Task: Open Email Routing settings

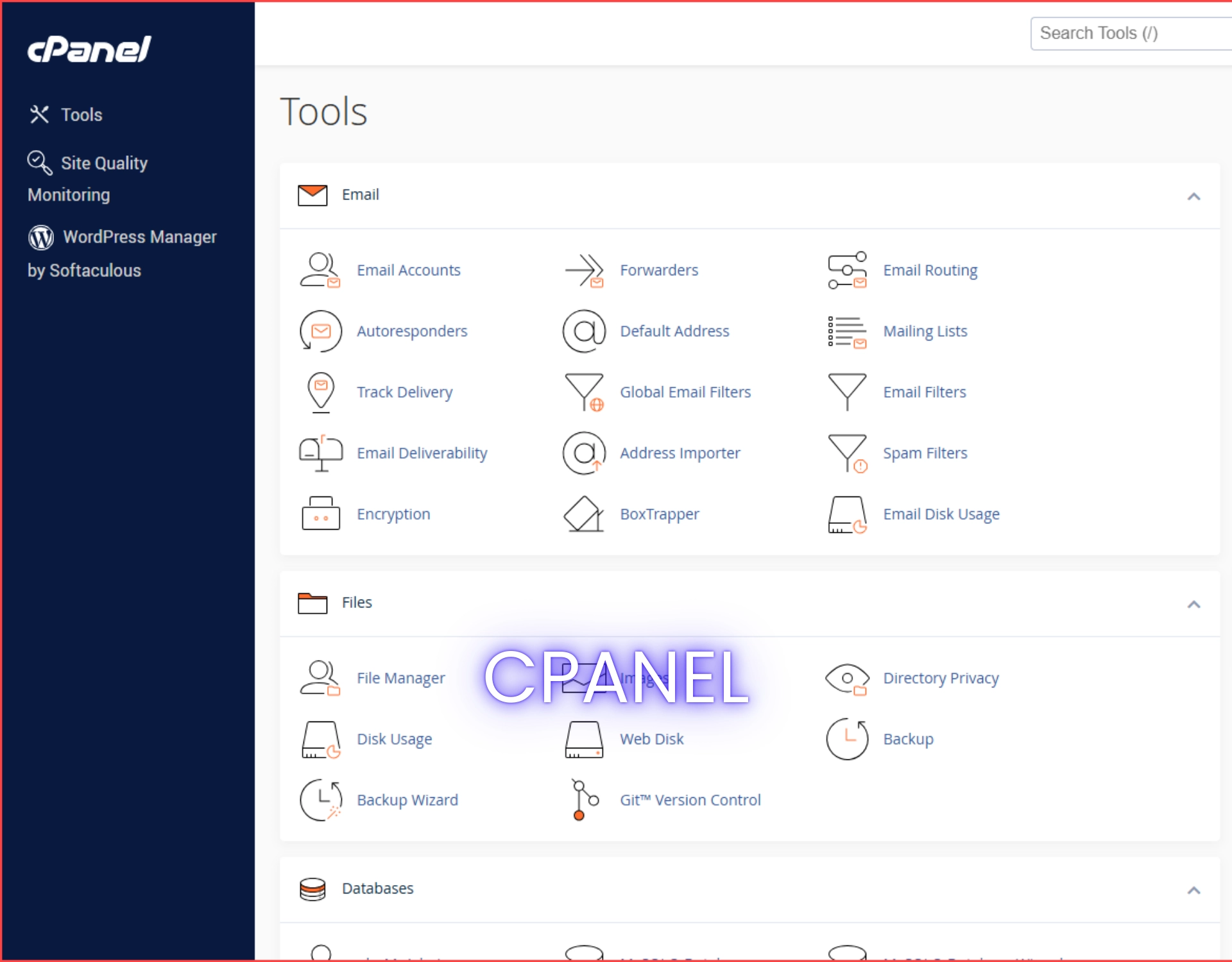Action: coord(930,270)
